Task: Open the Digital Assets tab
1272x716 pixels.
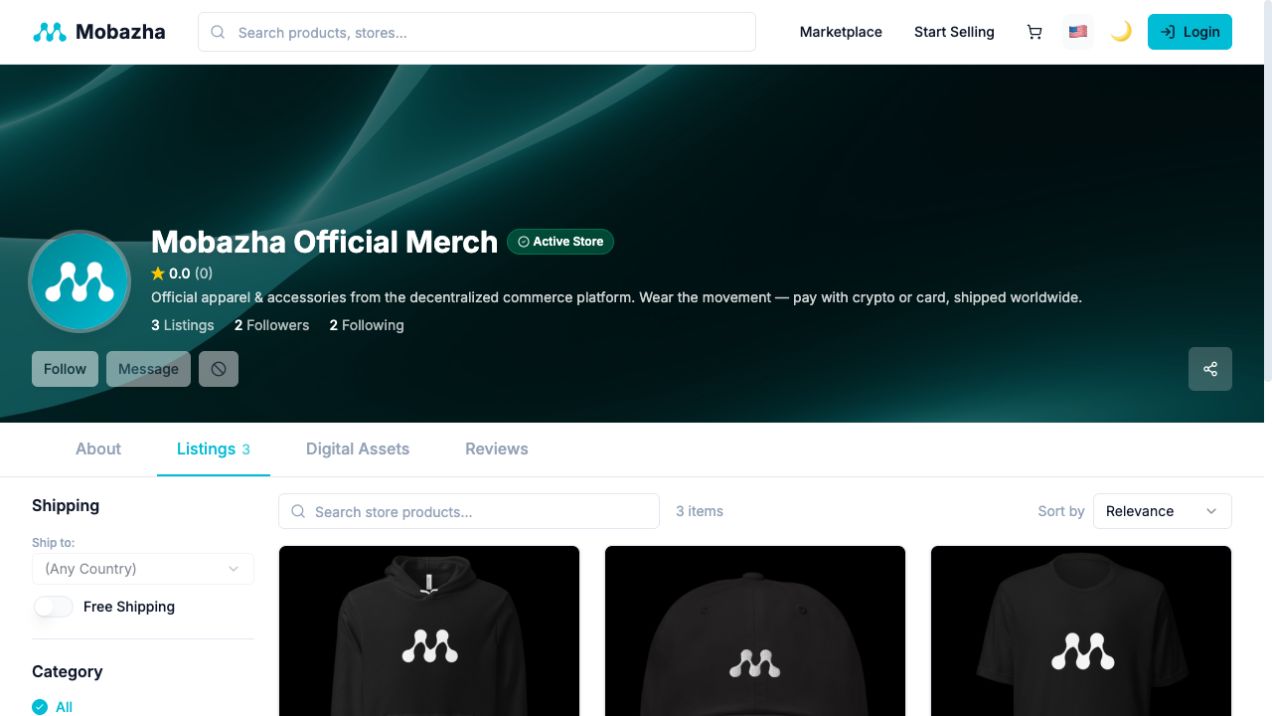Action: pos(358,449)
